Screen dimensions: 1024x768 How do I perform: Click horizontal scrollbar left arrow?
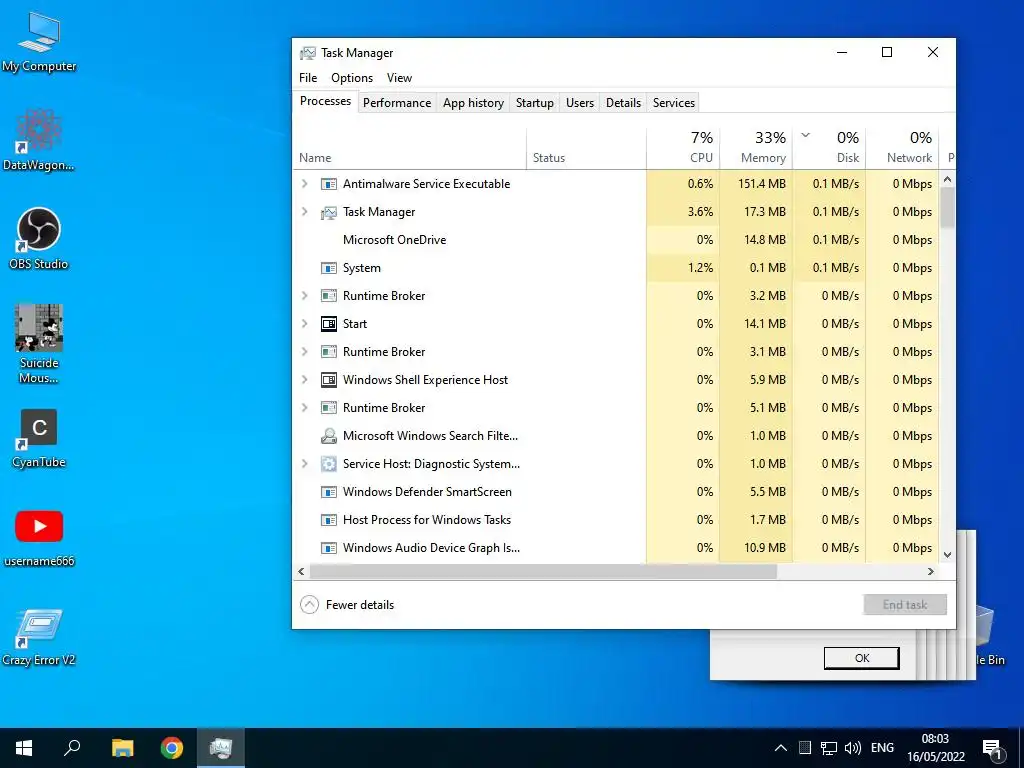(301, 571)
